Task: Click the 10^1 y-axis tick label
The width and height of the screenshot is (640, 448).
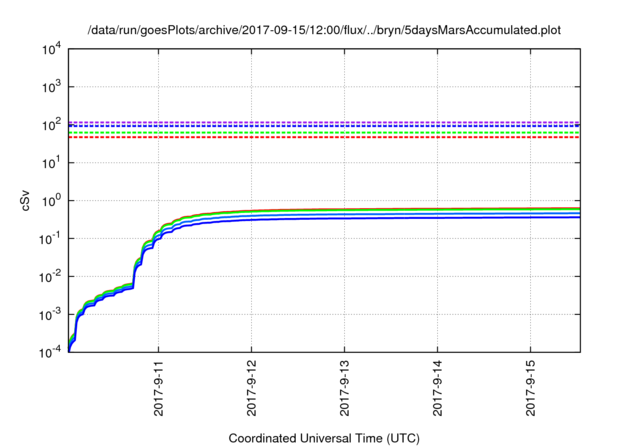Action: 51,163
